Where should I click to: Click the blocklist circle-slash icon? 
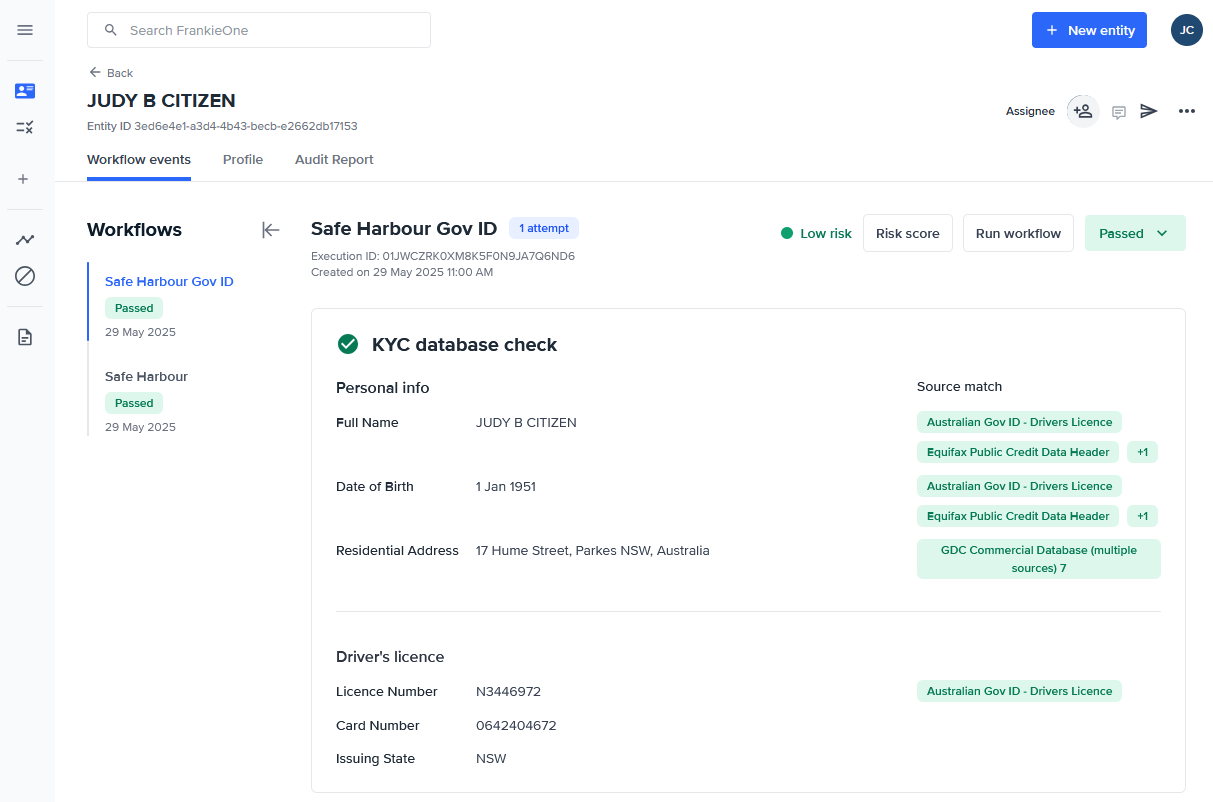[25, 276]
